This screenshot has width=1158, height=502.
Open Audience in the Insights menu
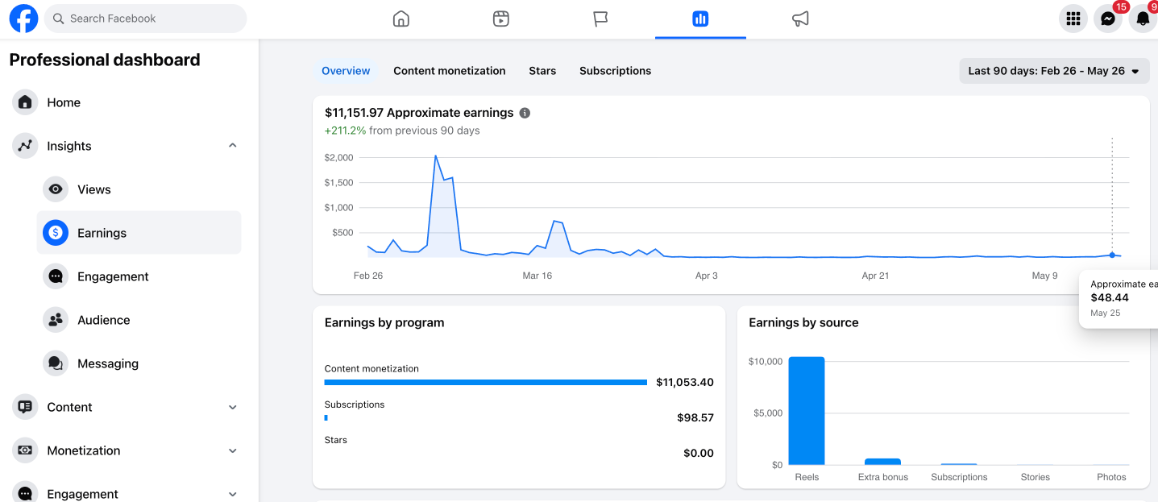[x=139, y=320]
